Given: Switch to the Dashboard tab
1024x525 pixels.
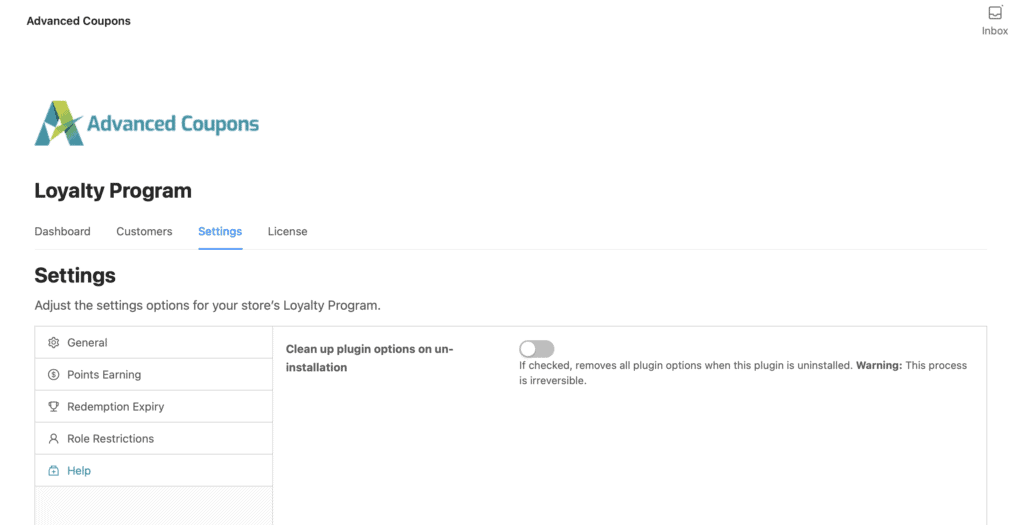Looking at the screenshot, I should tap(62, 231).
